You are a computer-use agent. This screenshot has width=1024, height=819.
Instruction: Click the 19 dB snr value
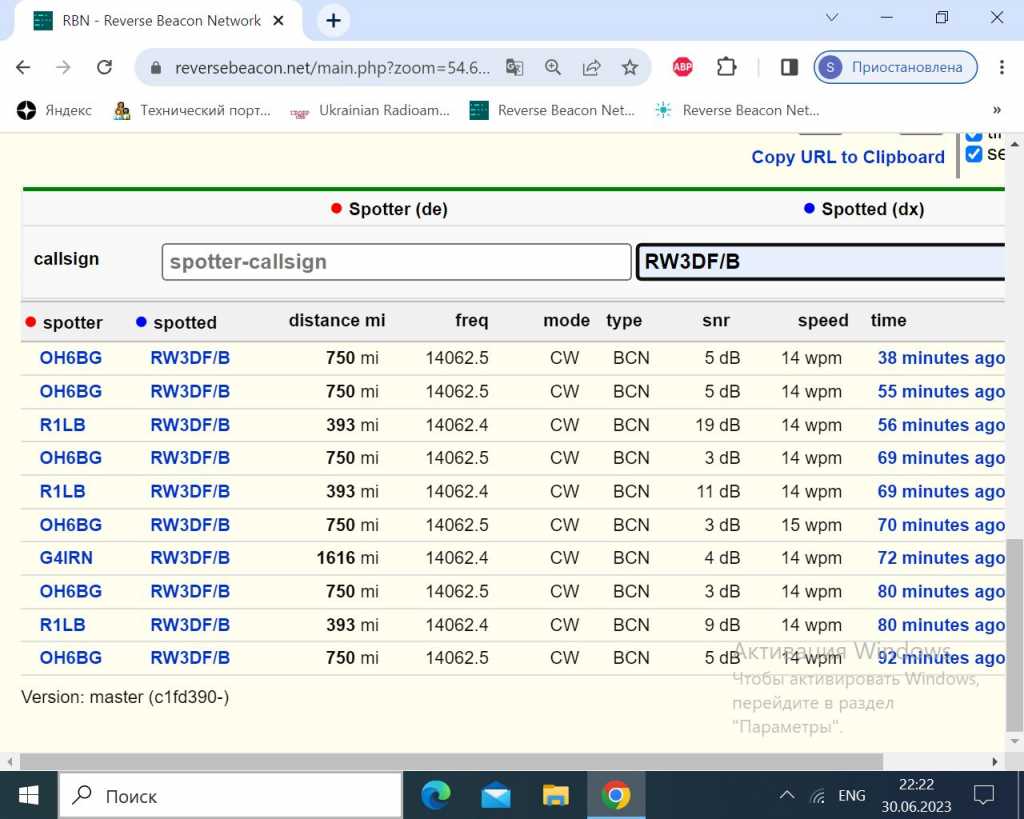point(718,425)
